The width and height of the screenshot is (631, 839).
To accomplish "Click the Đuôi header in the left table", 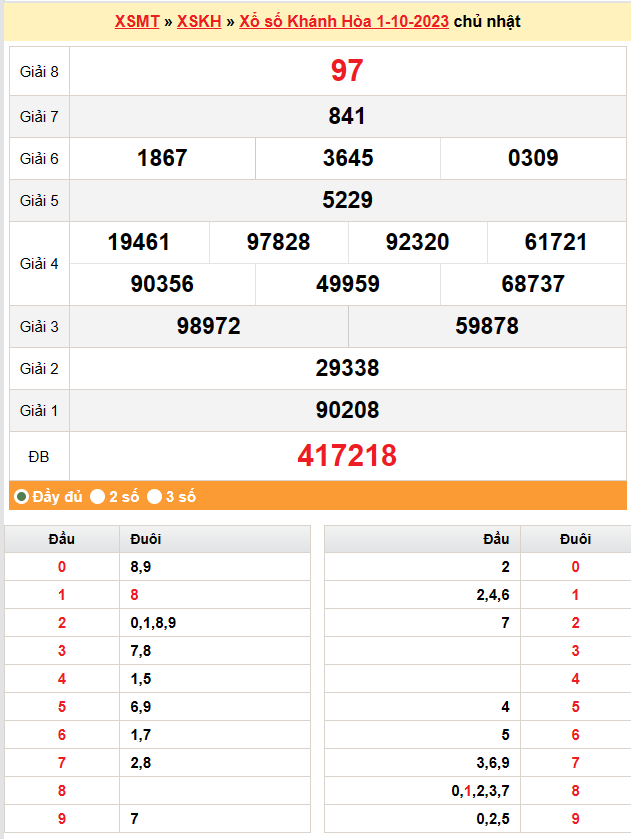I will point(146,539).
